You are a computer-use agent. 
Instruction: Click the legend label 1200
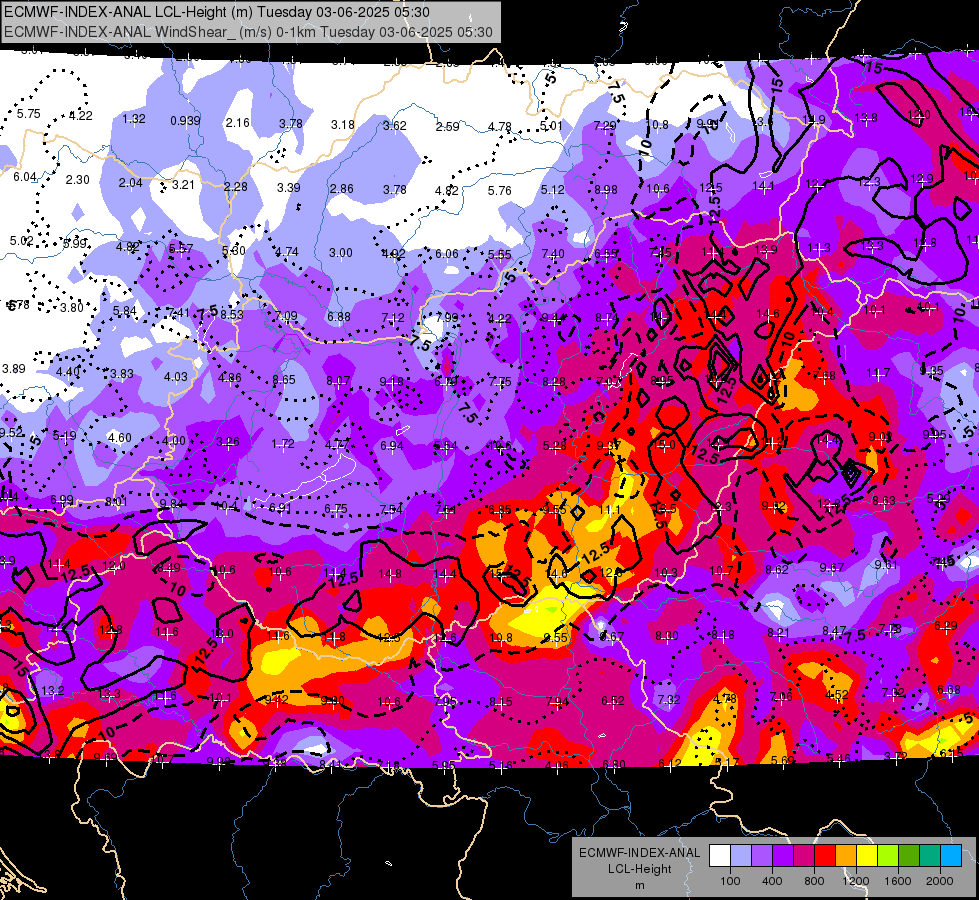(856, 881)
